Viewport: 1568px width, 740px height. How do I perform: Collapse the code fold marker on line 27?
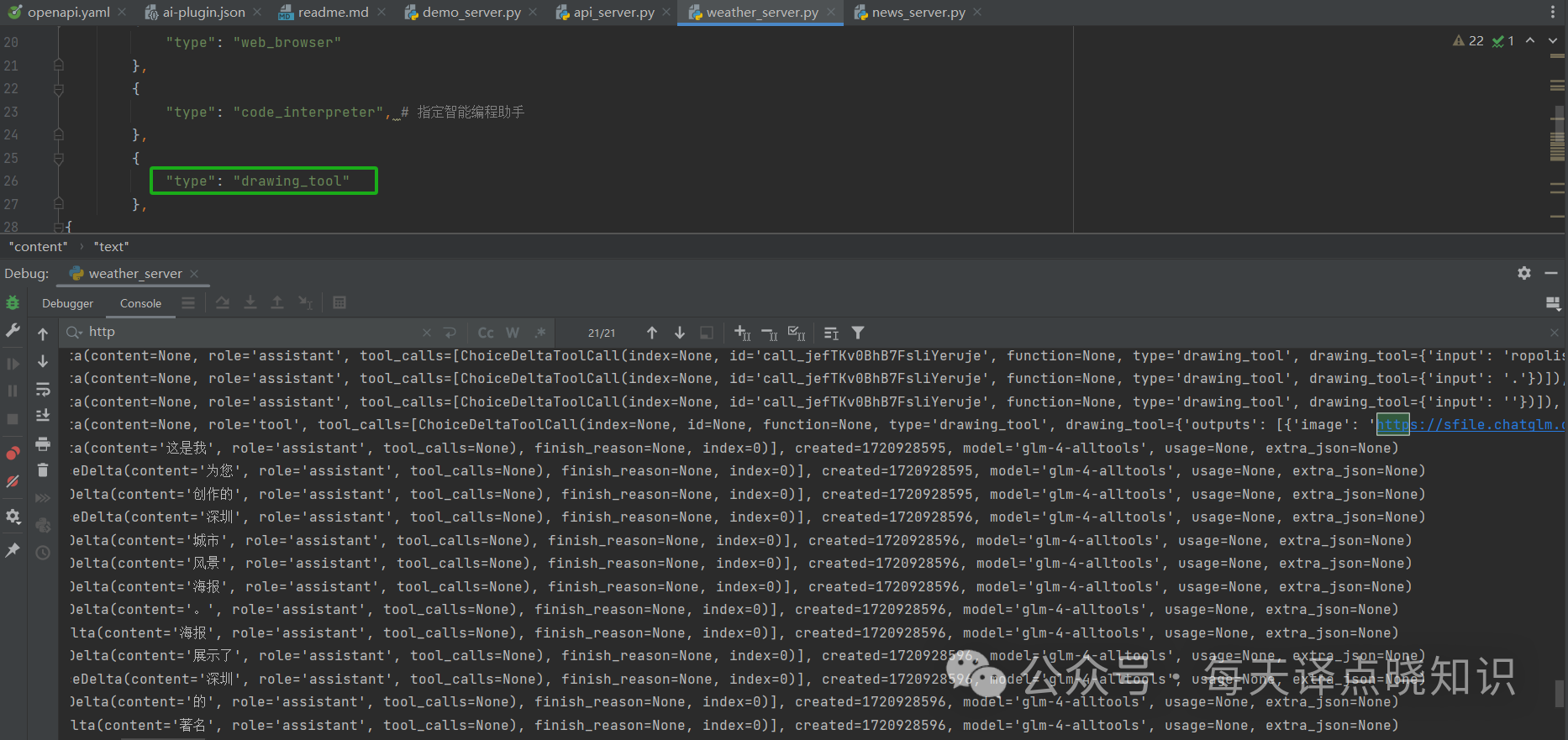pyautogui.click(x=59, y=204)
